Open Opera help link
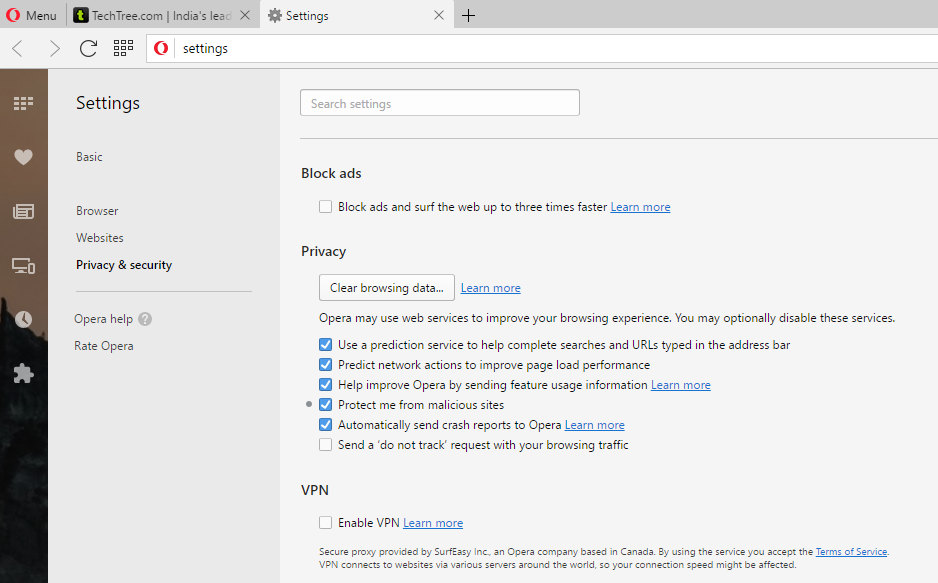The image size is (938, 583). pyautogui.click(x=103, y=319)
